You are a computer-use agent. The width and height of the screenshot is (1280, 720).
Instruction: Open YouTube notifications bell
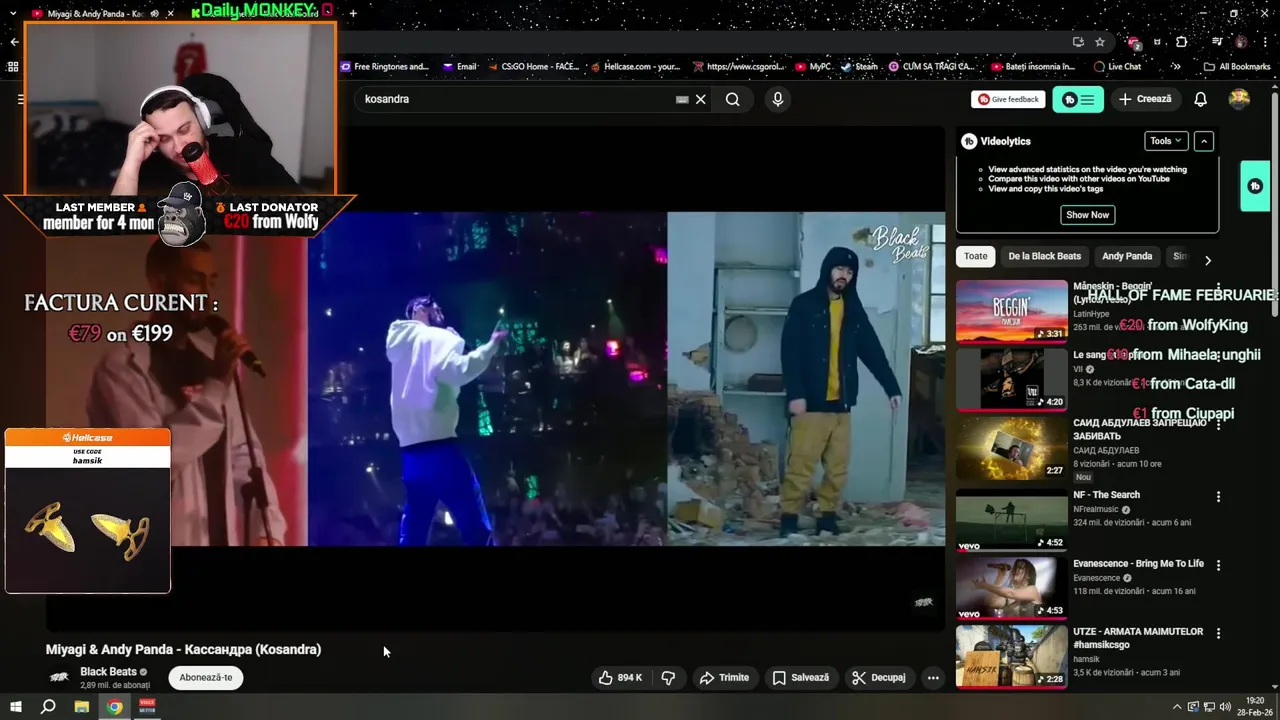click(1200, 99)
